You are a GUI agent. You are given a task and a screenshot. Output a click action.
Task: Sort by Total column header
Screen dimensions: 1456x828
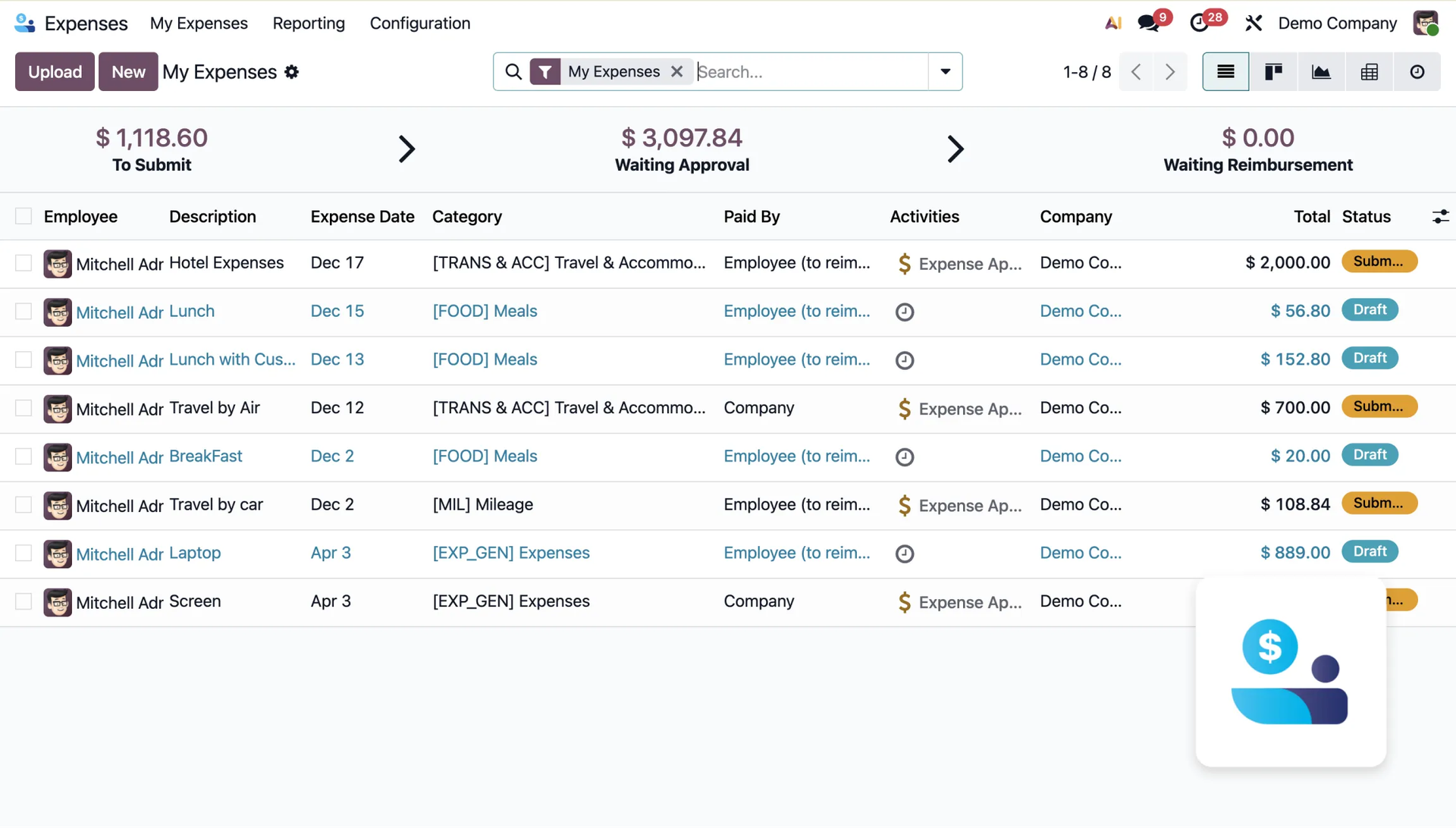tap(1312, 217)
